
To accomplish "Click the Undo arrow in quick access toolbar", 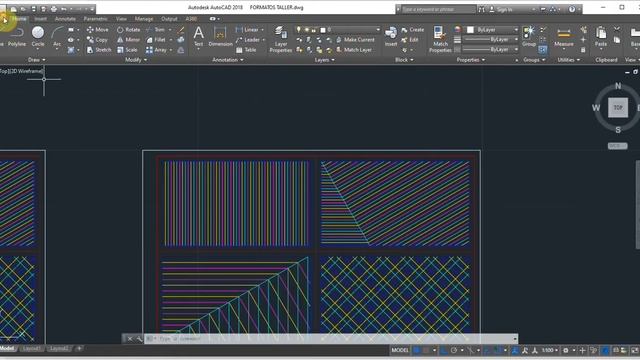I will point(64,9).
